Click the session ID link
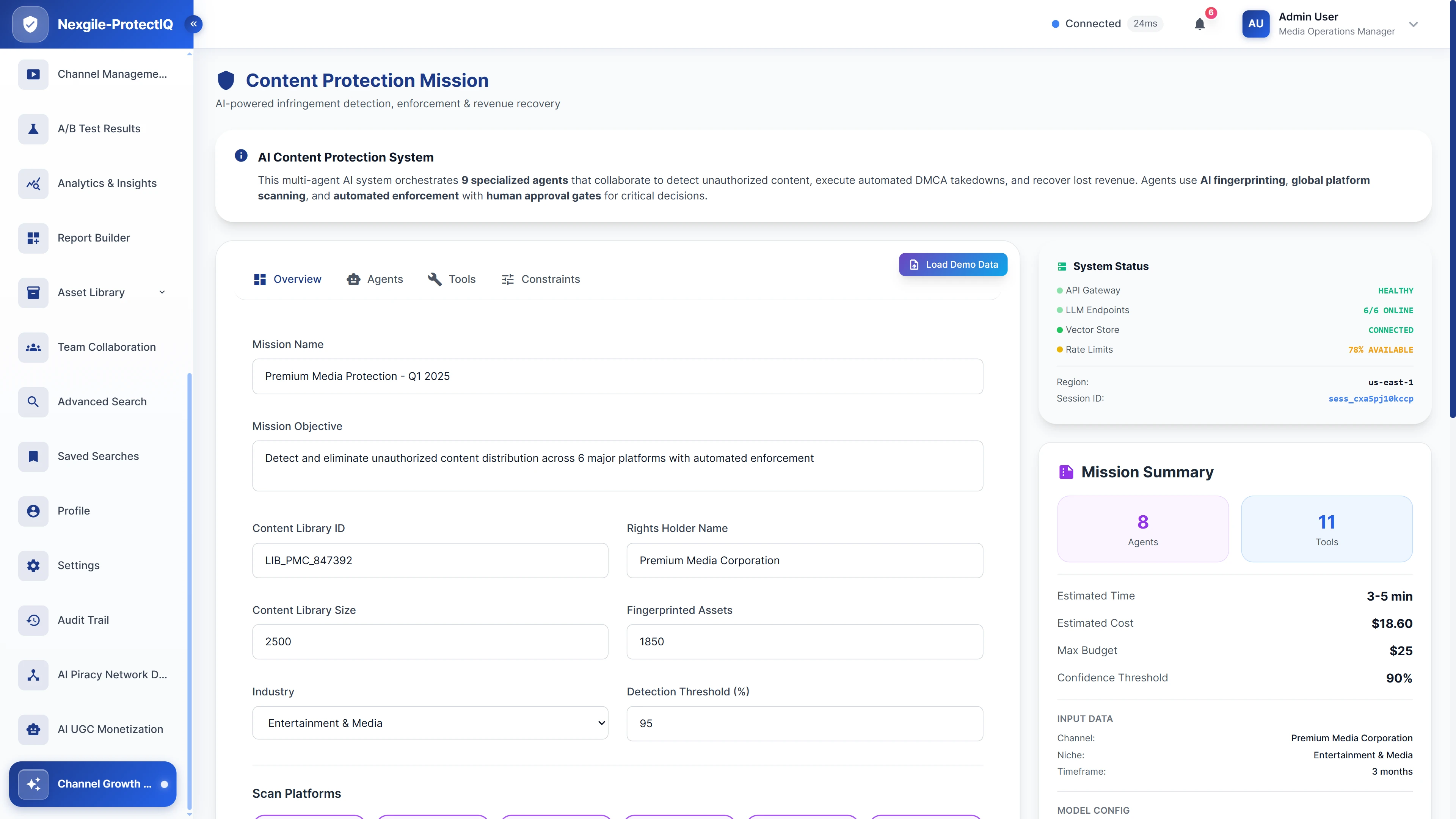This screenshot has width=1456, height=819. tap(1371, 399)
